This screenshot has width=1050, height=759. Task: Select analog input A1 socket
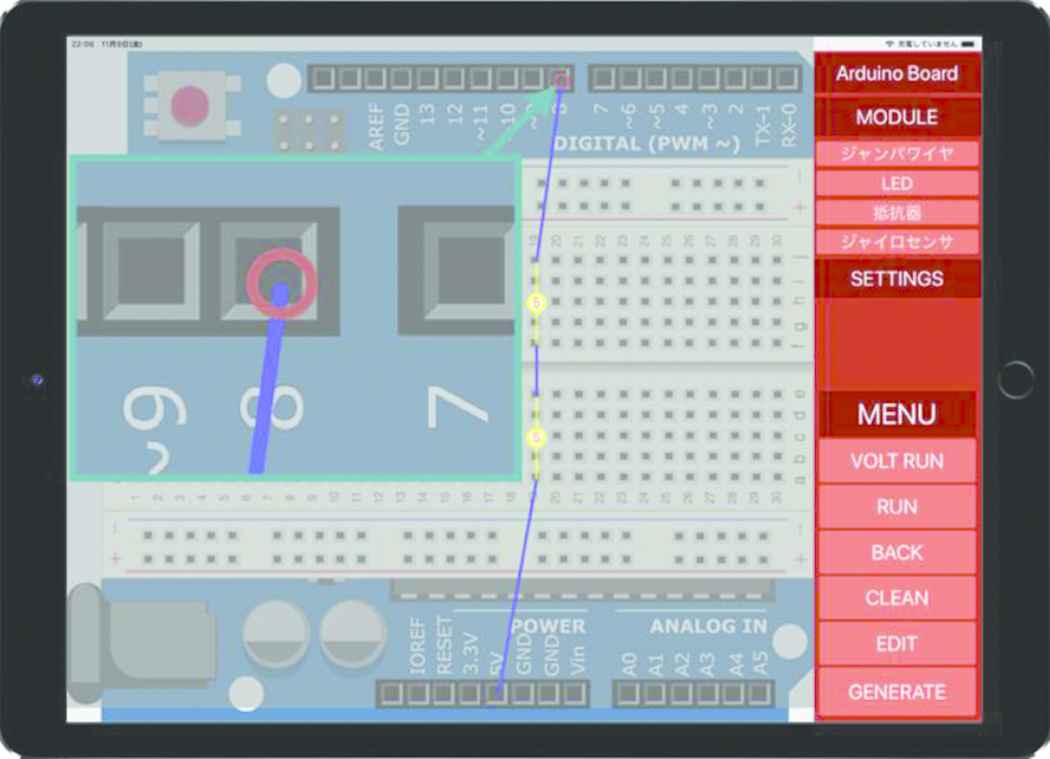click(x=654, y=694)
